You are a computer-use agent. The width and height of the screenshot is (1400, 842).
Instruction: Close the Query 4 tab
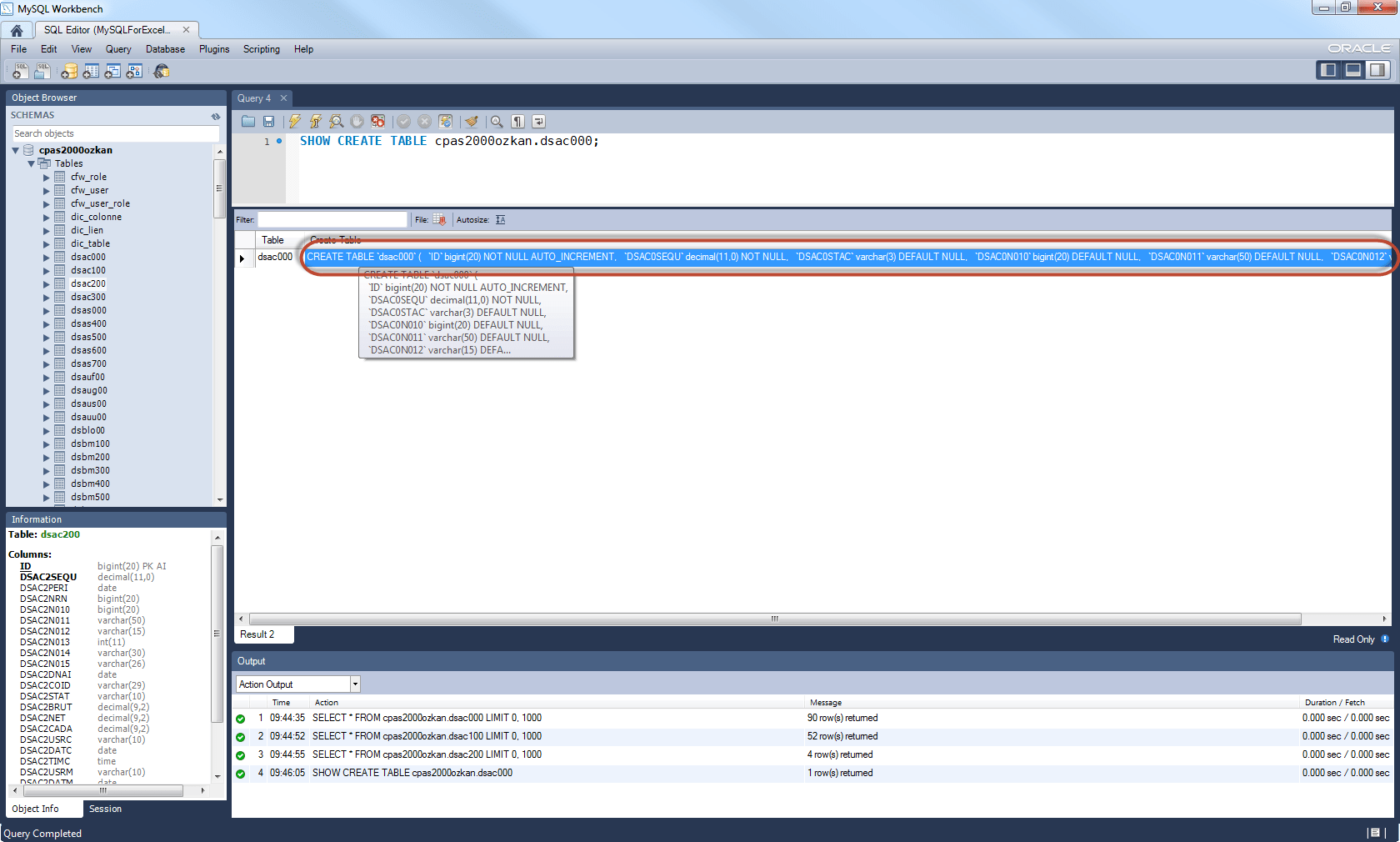(x=283, y=98)
